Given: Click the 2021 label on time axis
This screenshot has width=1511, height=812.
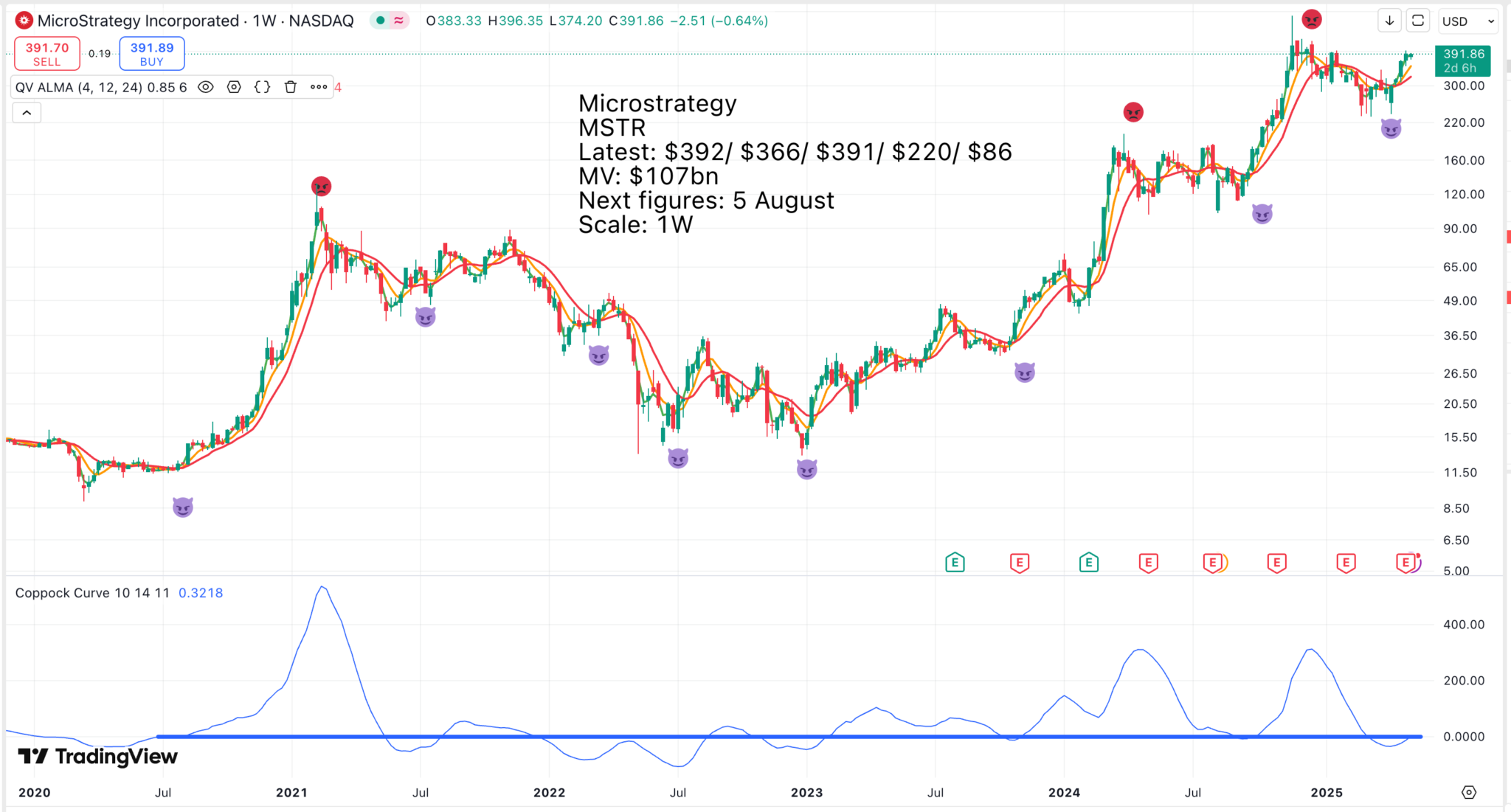Looking at the screenshot, I should [x=291, y=792].
